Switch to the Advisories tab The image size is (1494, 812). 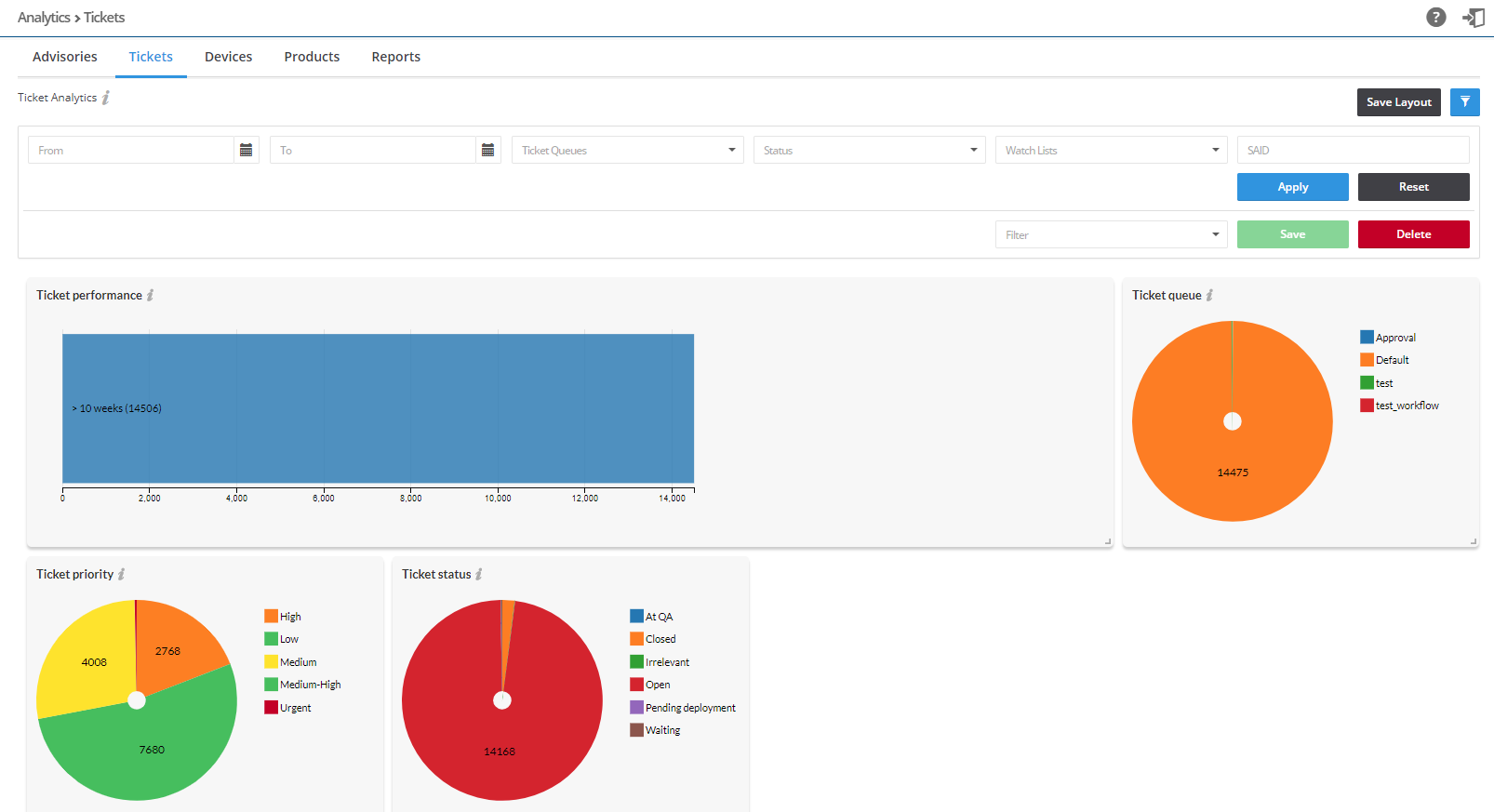[64, 57]
